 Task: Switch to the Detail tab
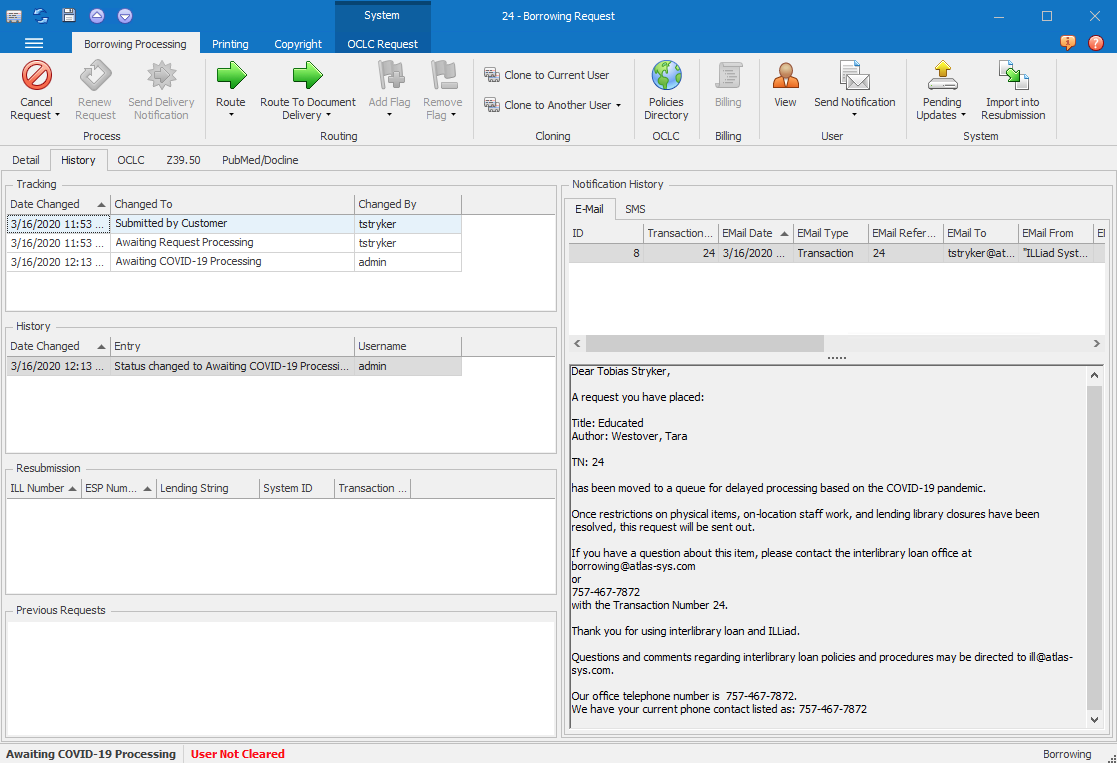pos(26,160)
